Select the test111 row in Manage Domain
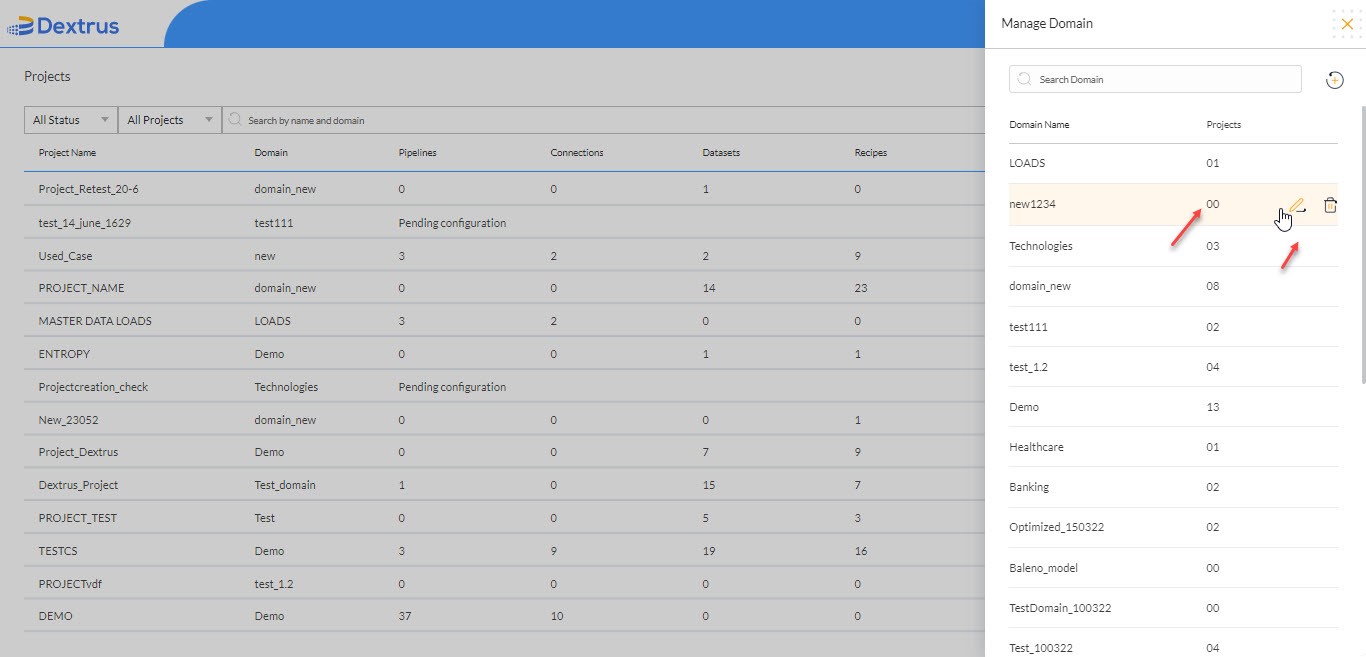The image size is (1366, 657). pos(1173,327)
